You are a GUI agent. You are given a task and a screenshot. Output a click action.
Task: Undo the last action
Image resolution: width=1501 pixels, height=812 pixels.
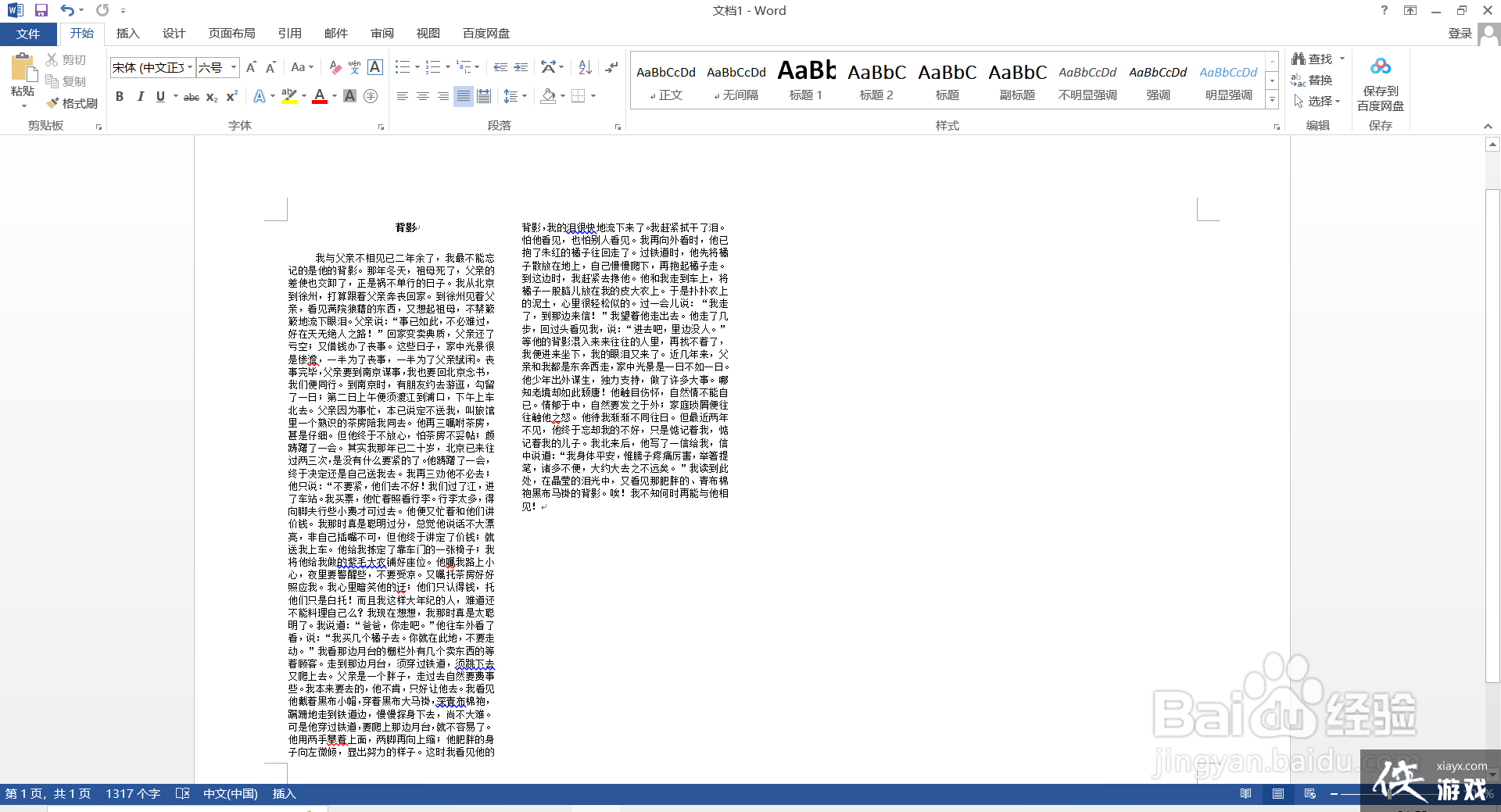tap(67, 10)
